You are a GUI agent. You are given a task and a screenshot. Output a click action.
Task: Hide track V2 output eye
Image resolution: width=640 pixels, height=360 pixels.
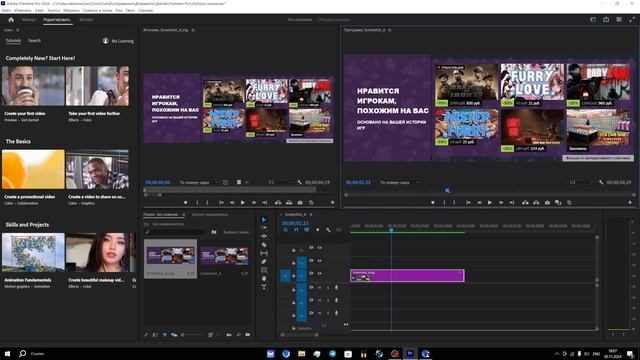pos(320,260)
